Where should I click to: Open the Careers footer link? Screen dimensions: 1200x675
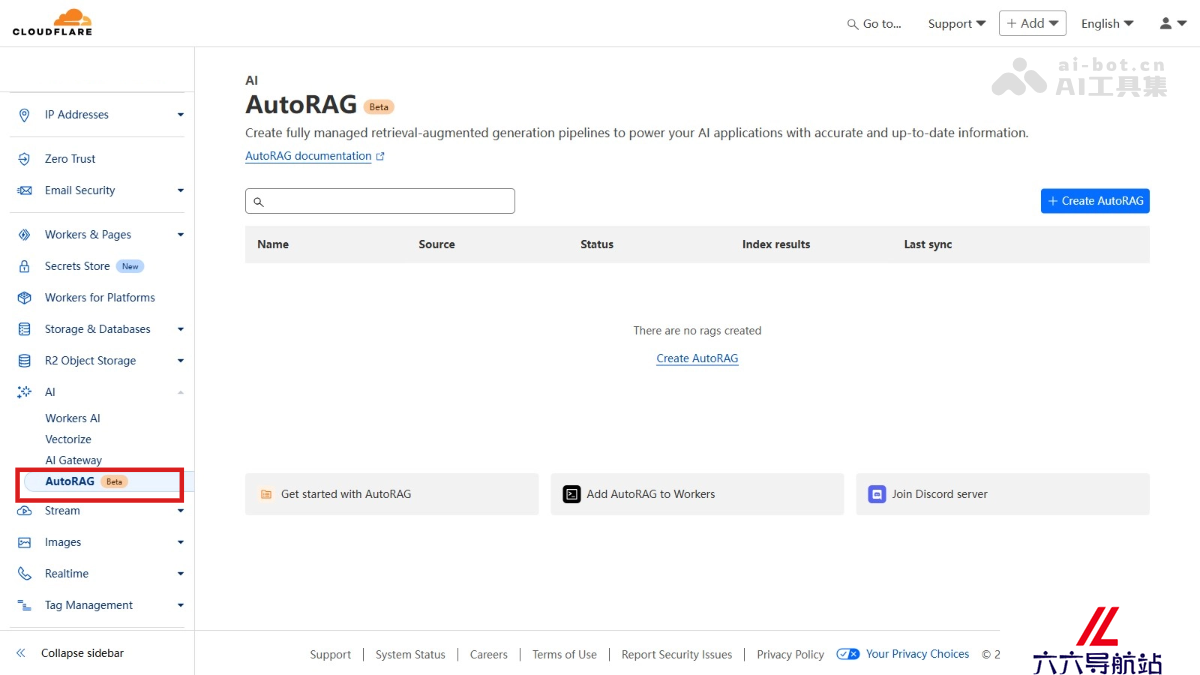click(x=489, y=655)
